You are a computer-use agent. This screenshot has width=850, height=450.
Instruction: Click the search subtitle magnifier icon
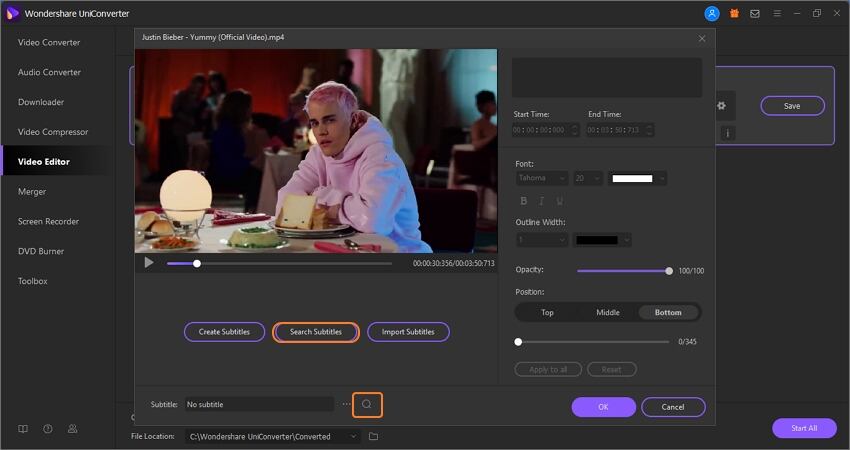click(367, 404)
